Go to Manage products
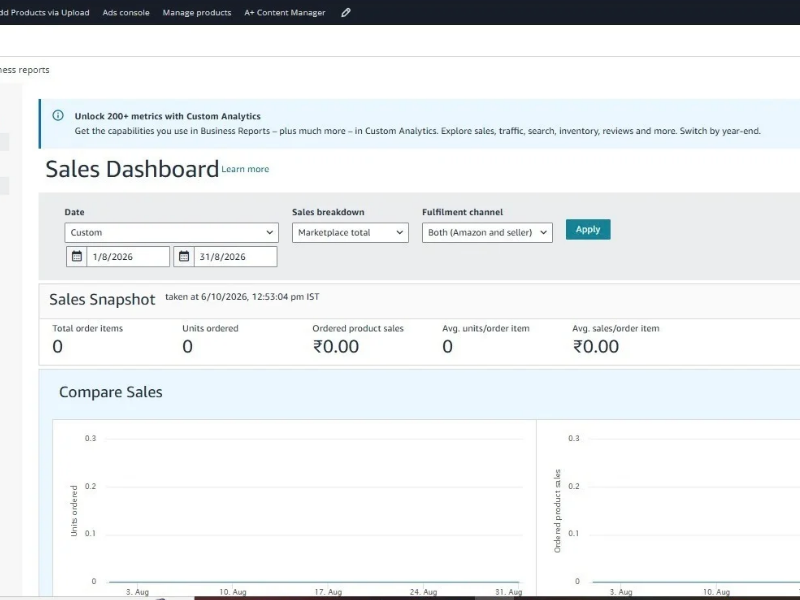Viewport: 800px width, 600px height. coord(197,13)
